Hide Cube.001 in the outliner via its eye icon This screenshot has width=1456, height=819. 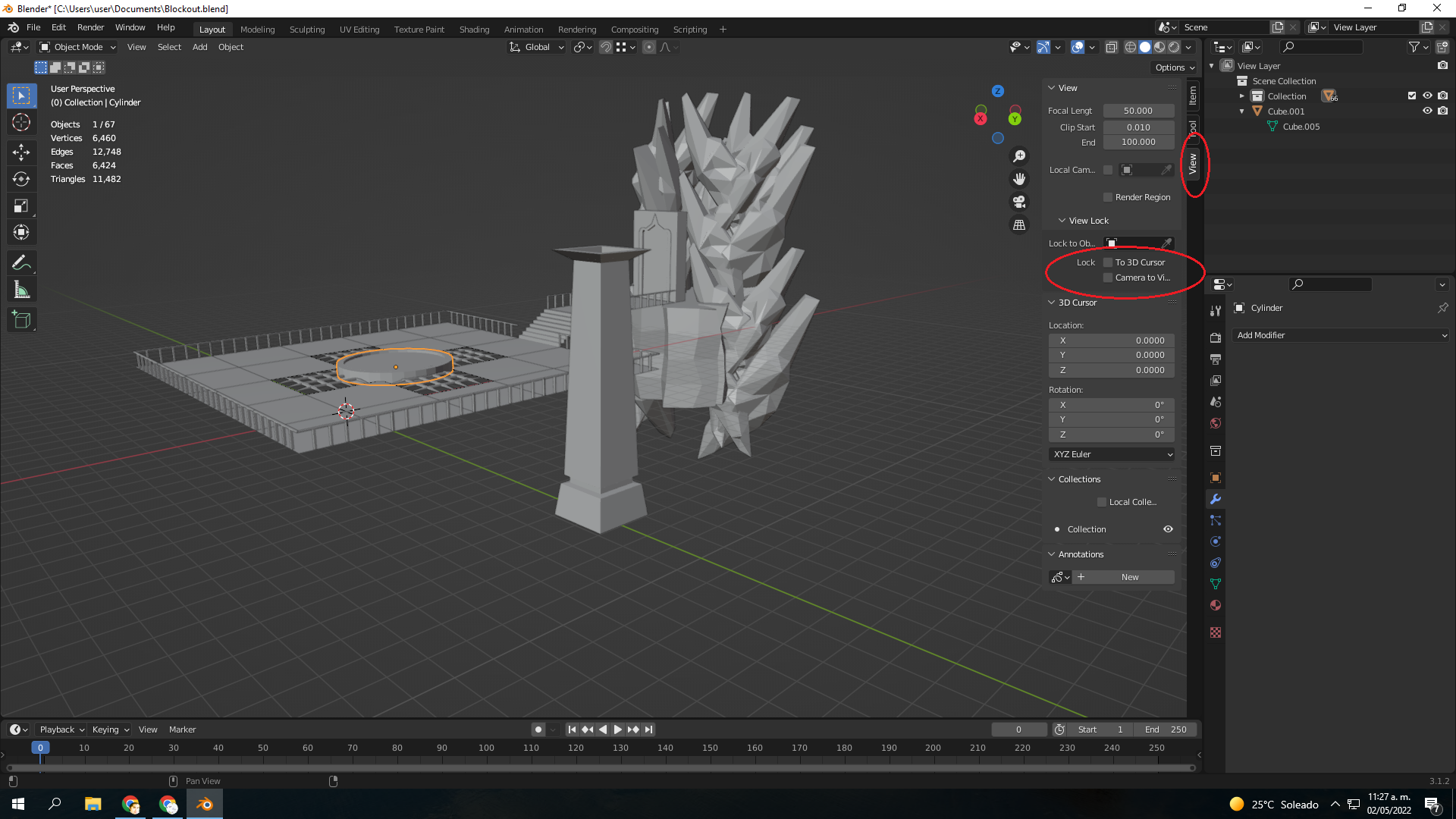tap(1427, 111)
